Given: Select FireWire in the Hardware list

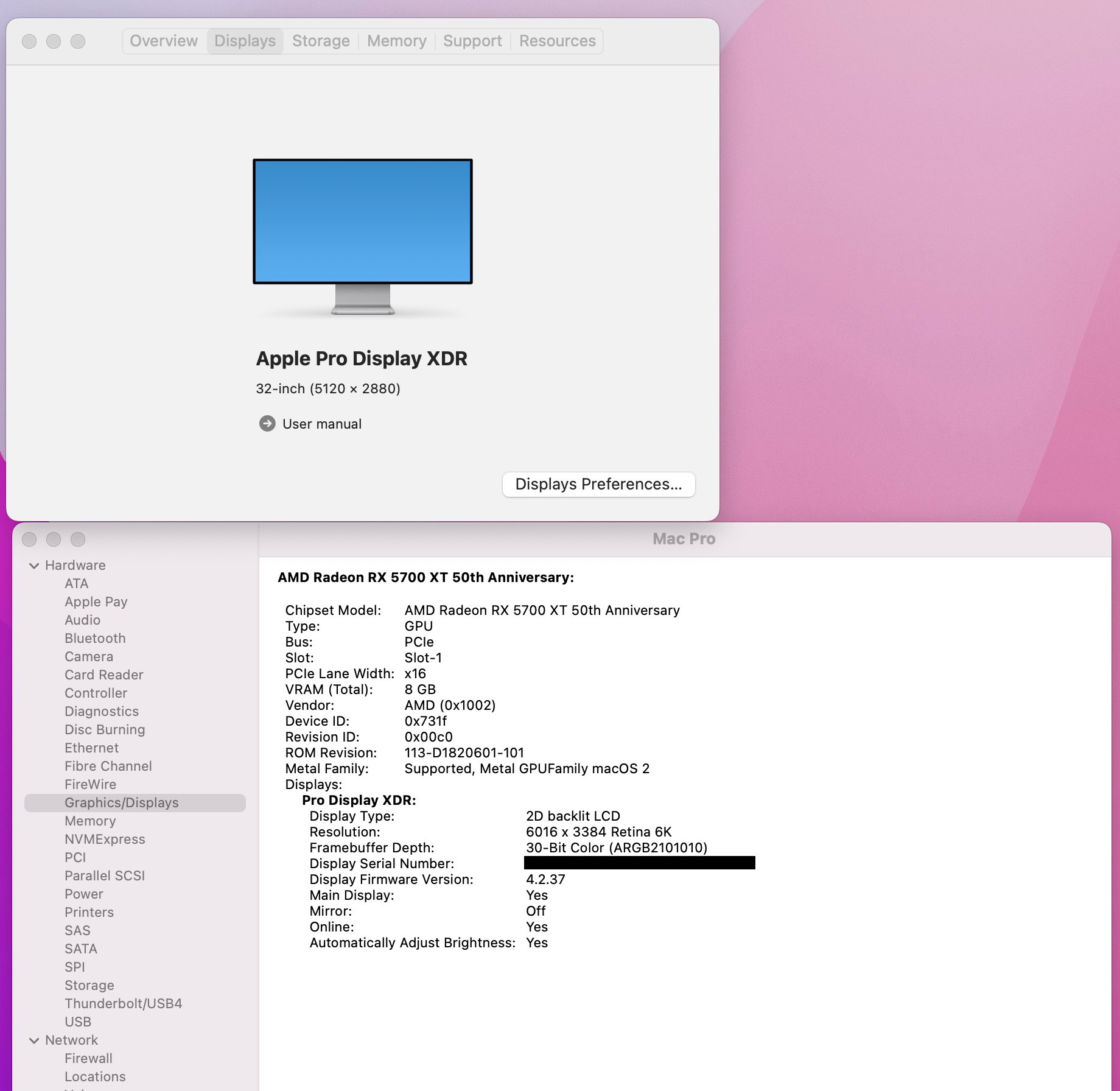Looking at the screenshot, I should 91,784.
